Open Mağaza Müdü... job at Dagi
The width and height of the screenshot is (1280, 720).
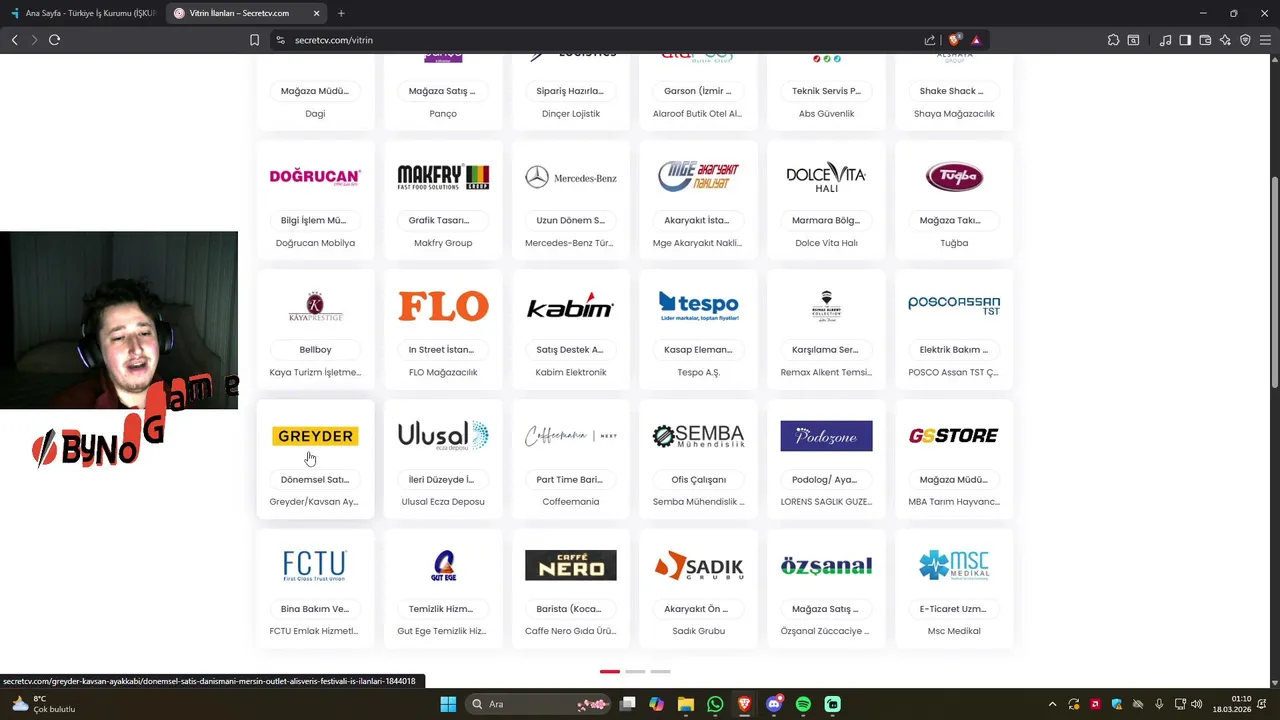[315, 91]
